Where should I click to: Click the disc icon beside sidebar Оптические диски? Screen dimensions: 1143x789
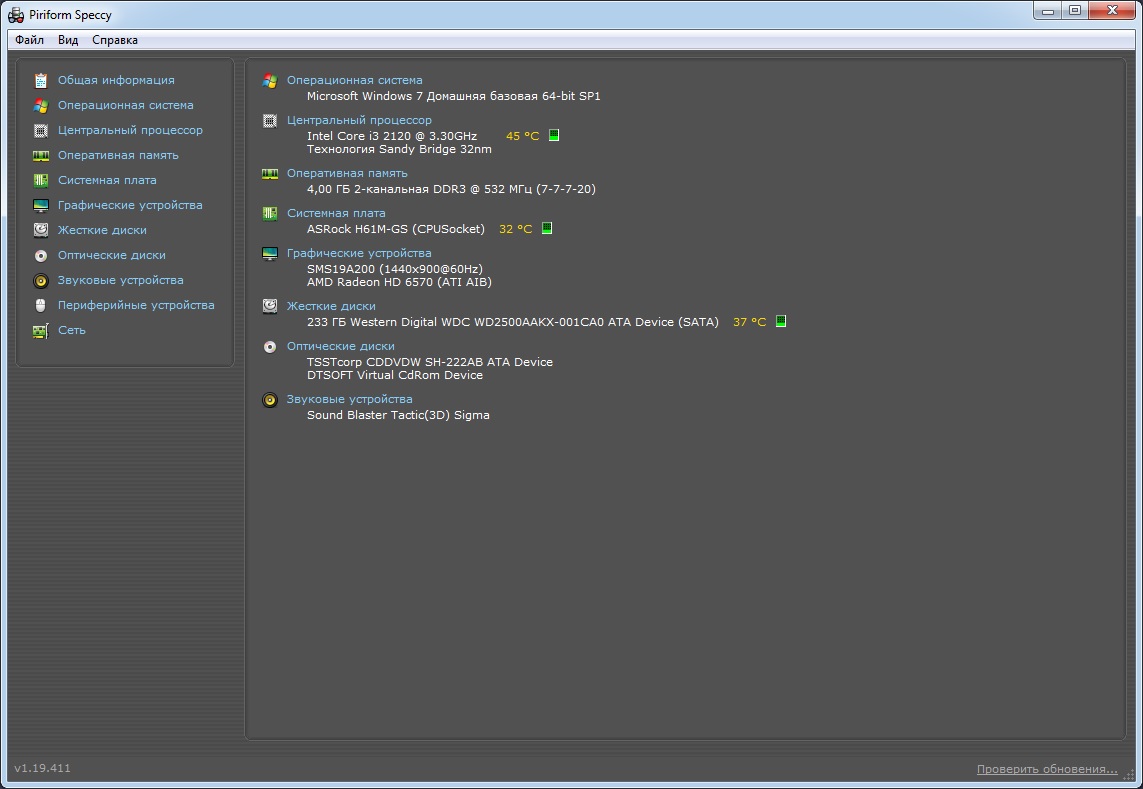click(41, 255)
